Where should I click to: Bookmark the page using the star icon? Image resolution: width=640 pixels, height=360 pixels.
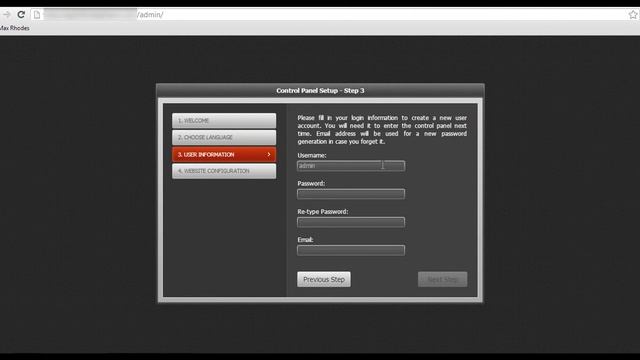pyautogui.click(x=633, y=15)
